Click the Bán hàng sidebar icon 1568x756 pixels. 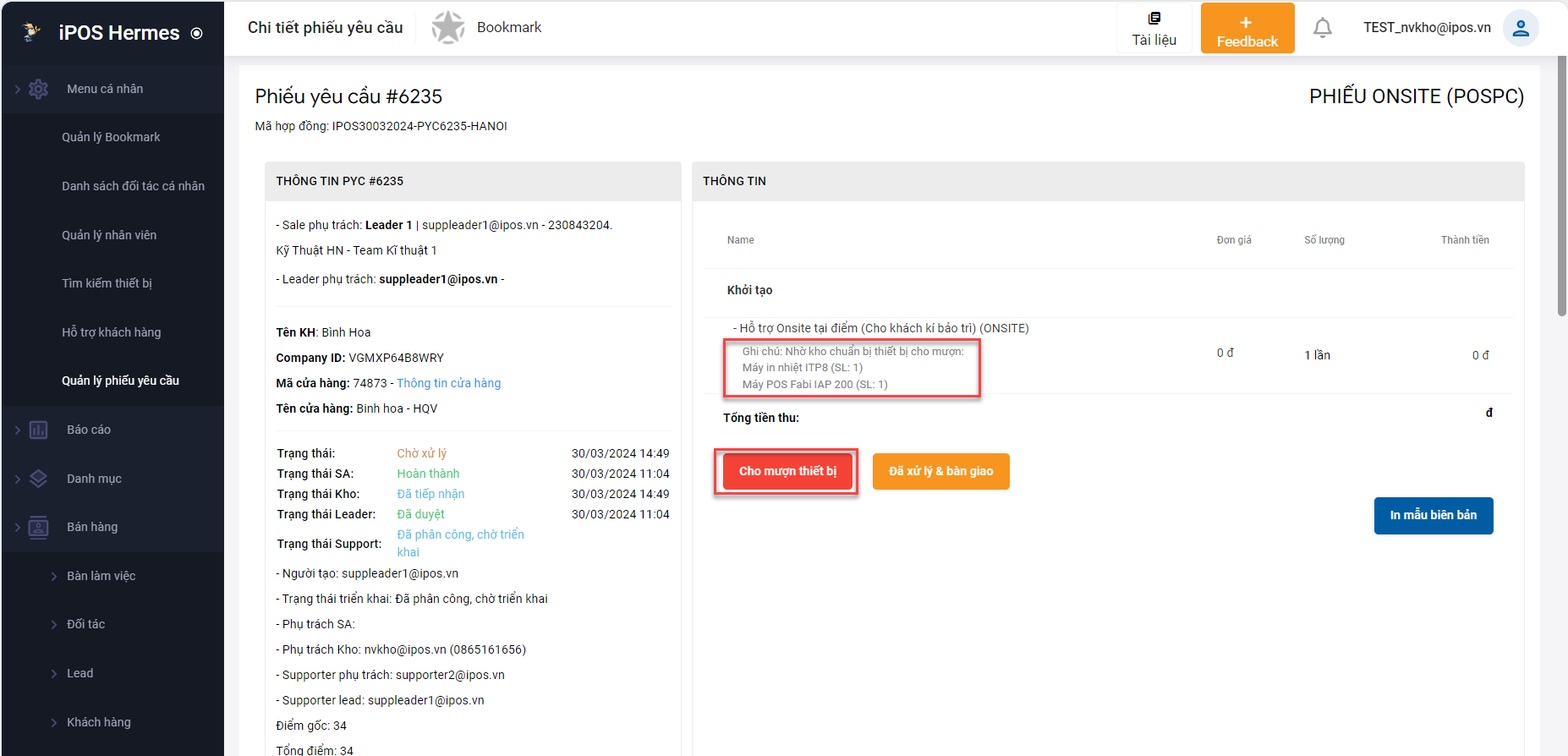tap(39, 527)
